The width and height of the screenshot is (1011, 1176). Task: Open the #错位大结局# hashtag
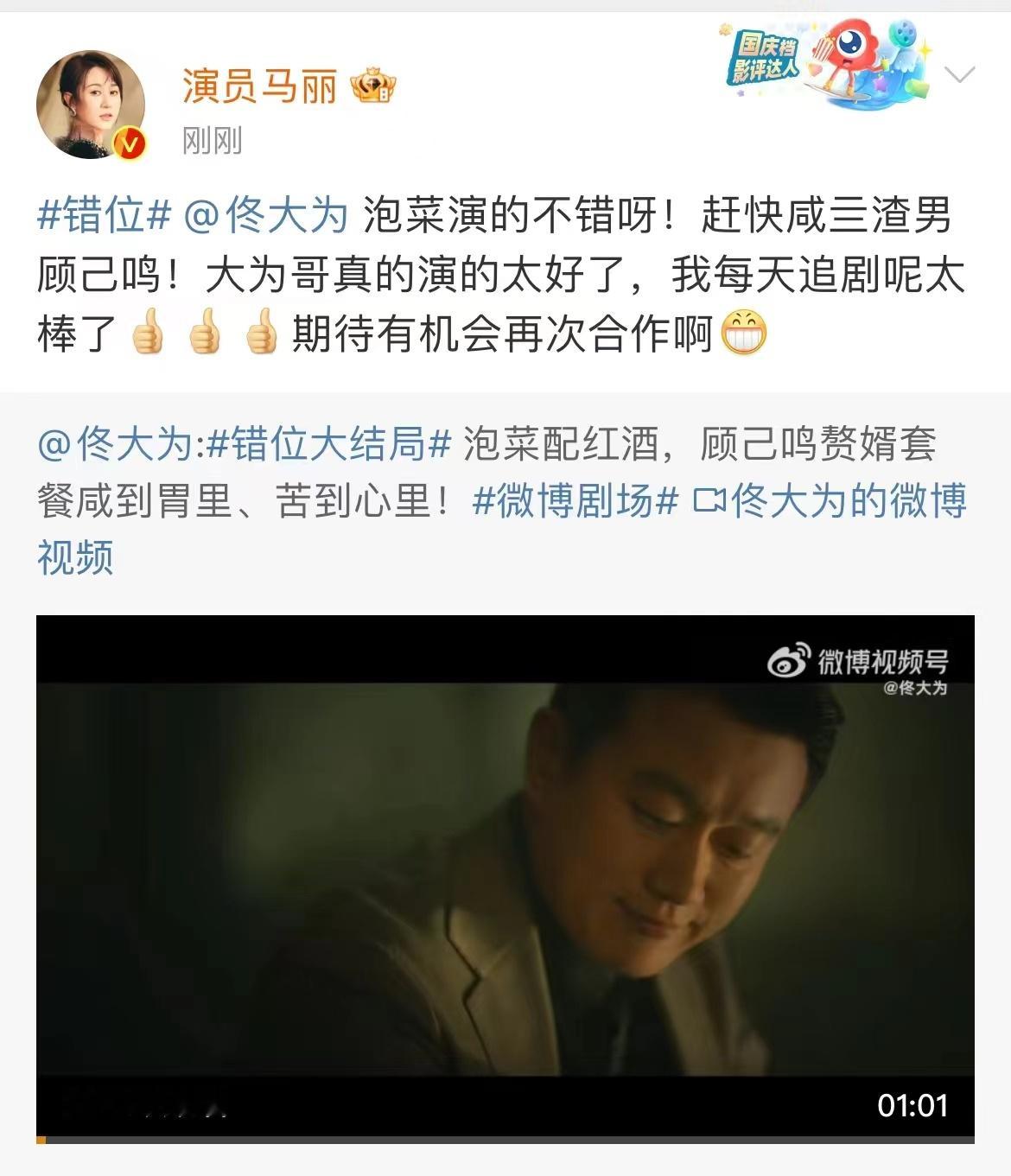329,445
